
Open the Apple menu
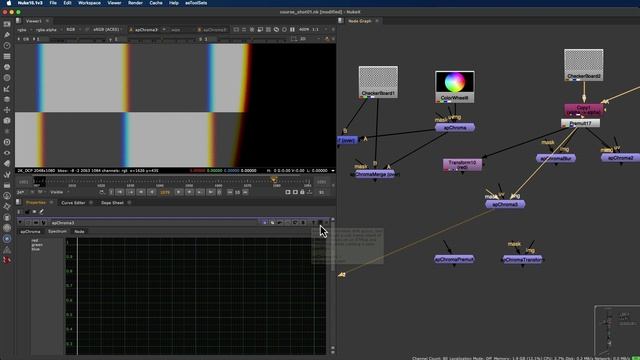pyautogui.click(x=9, y=3)
